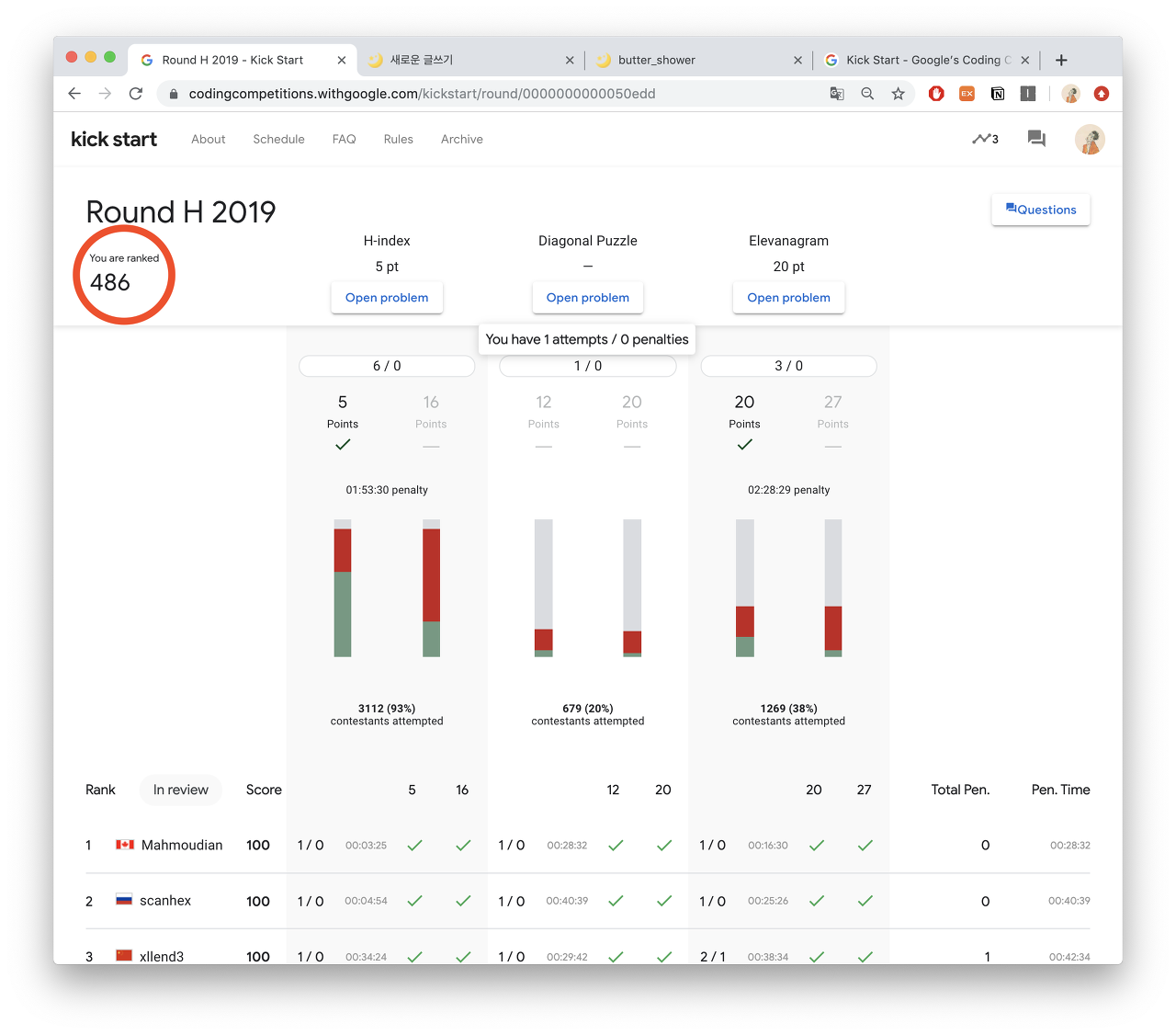Select contestant Mahmoudian in the scoreboard

click(x=182, y=845)
